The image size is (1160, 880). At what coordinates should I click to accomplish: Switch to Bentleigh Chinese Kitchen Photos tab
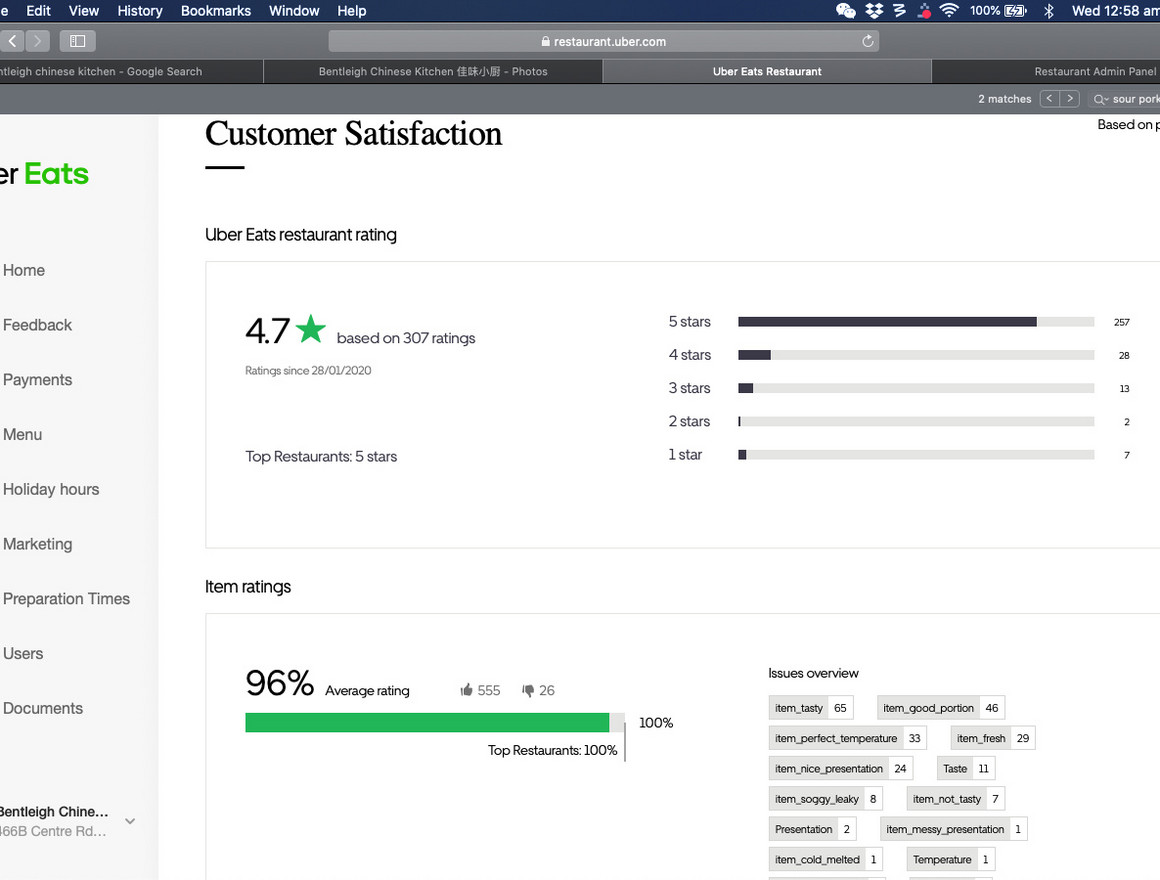(433, 72)
